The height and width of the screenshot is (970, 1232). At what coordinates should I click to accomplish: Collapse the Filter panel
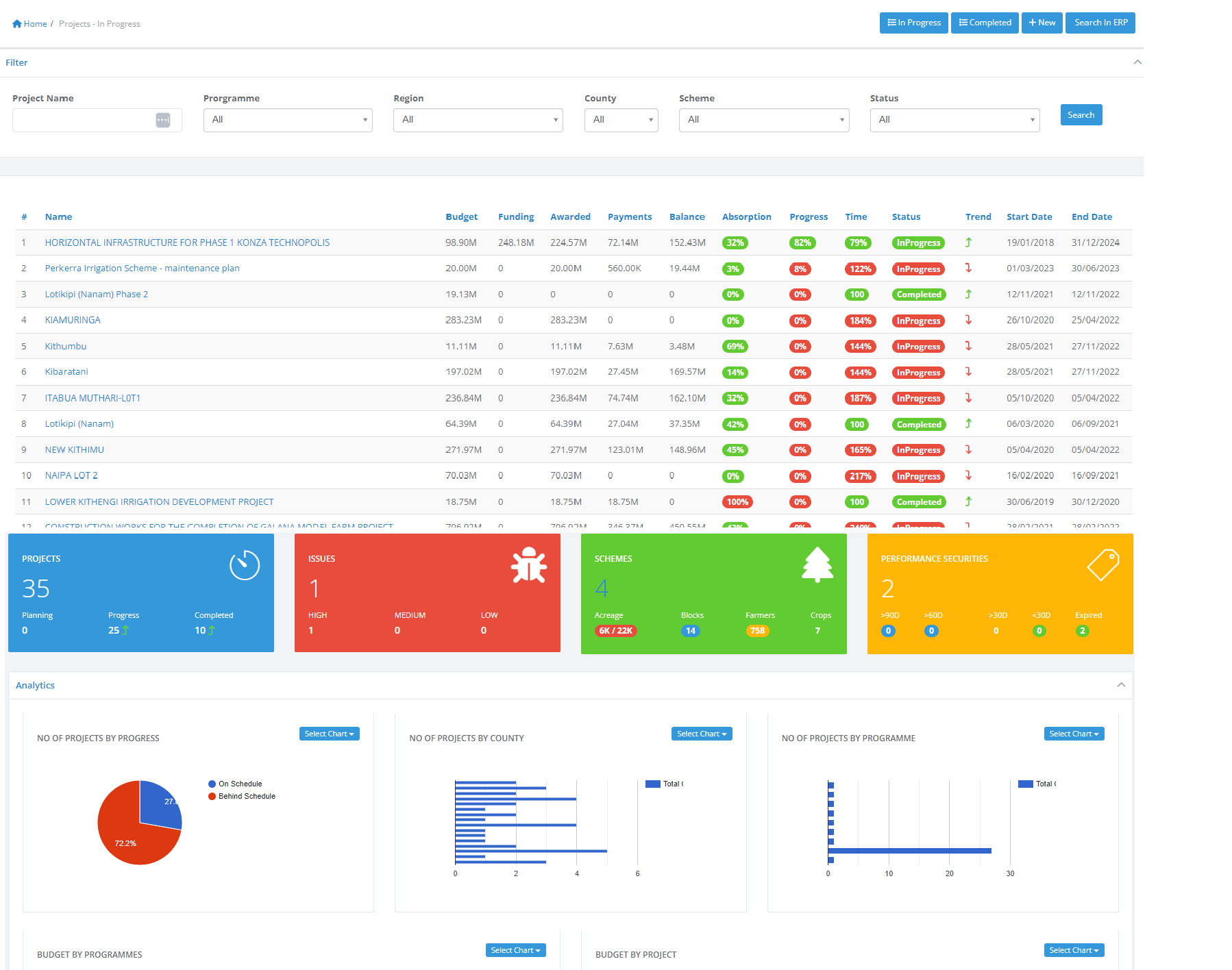coord(1137,62)
